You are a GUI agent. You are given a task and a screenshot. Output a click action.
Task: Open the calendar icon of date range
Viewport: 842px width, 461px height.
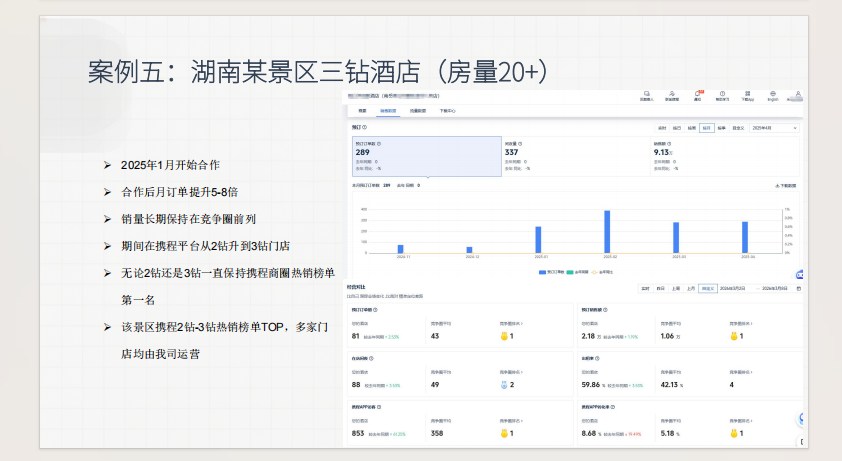[x=799, y=289]
